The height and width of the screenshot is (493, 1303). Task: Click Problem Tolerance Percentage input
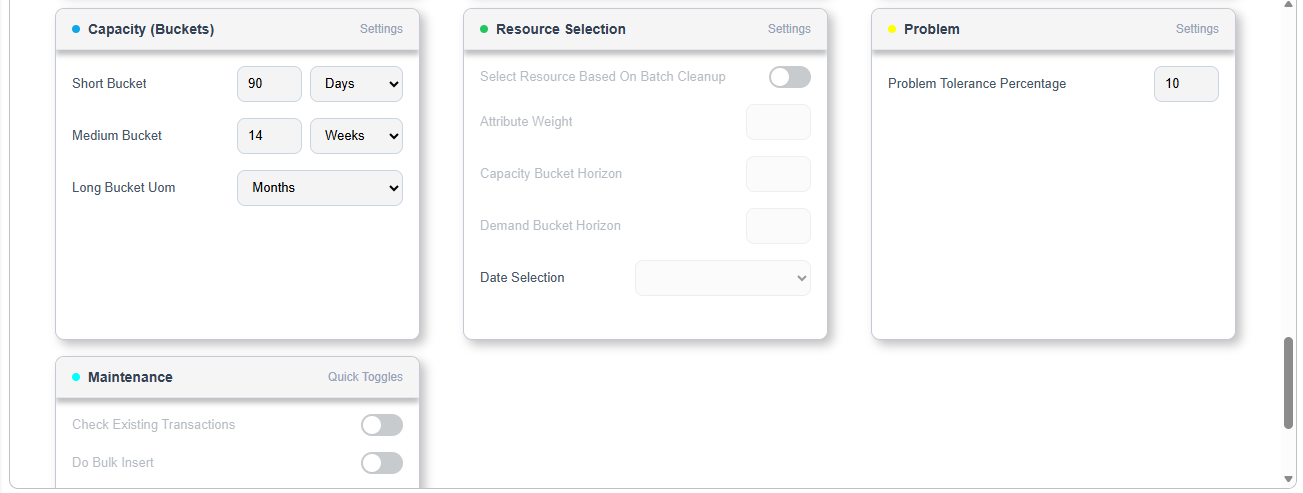(x=1186, y=84)
